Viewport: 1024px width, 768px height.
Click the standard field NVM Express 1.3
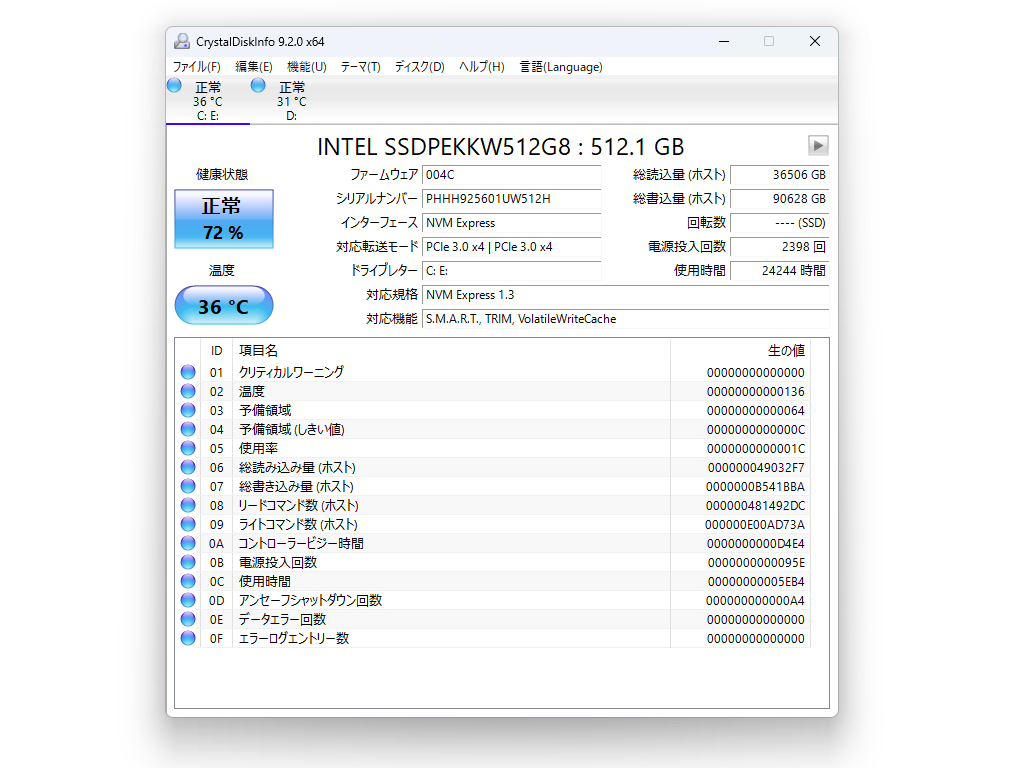(626, 295)
